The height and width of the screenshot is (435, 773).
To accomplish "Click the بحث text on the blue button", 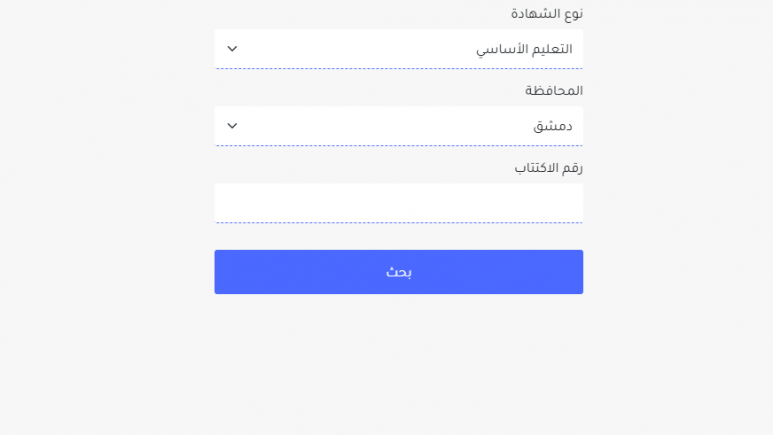I will pyautogui.click(x=398, y=272).
